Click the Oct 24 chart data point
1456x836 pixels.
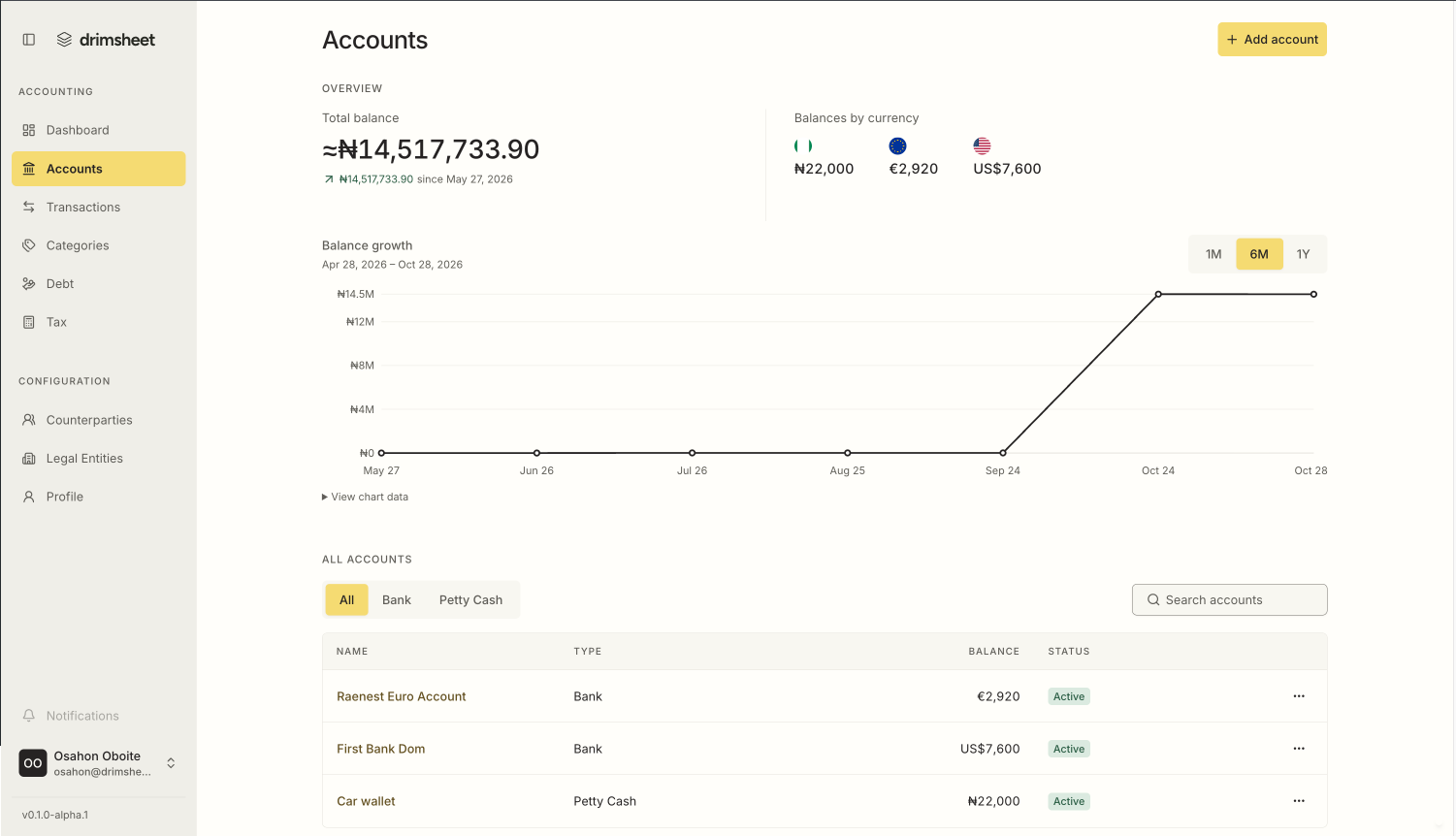click(1158, 294)
